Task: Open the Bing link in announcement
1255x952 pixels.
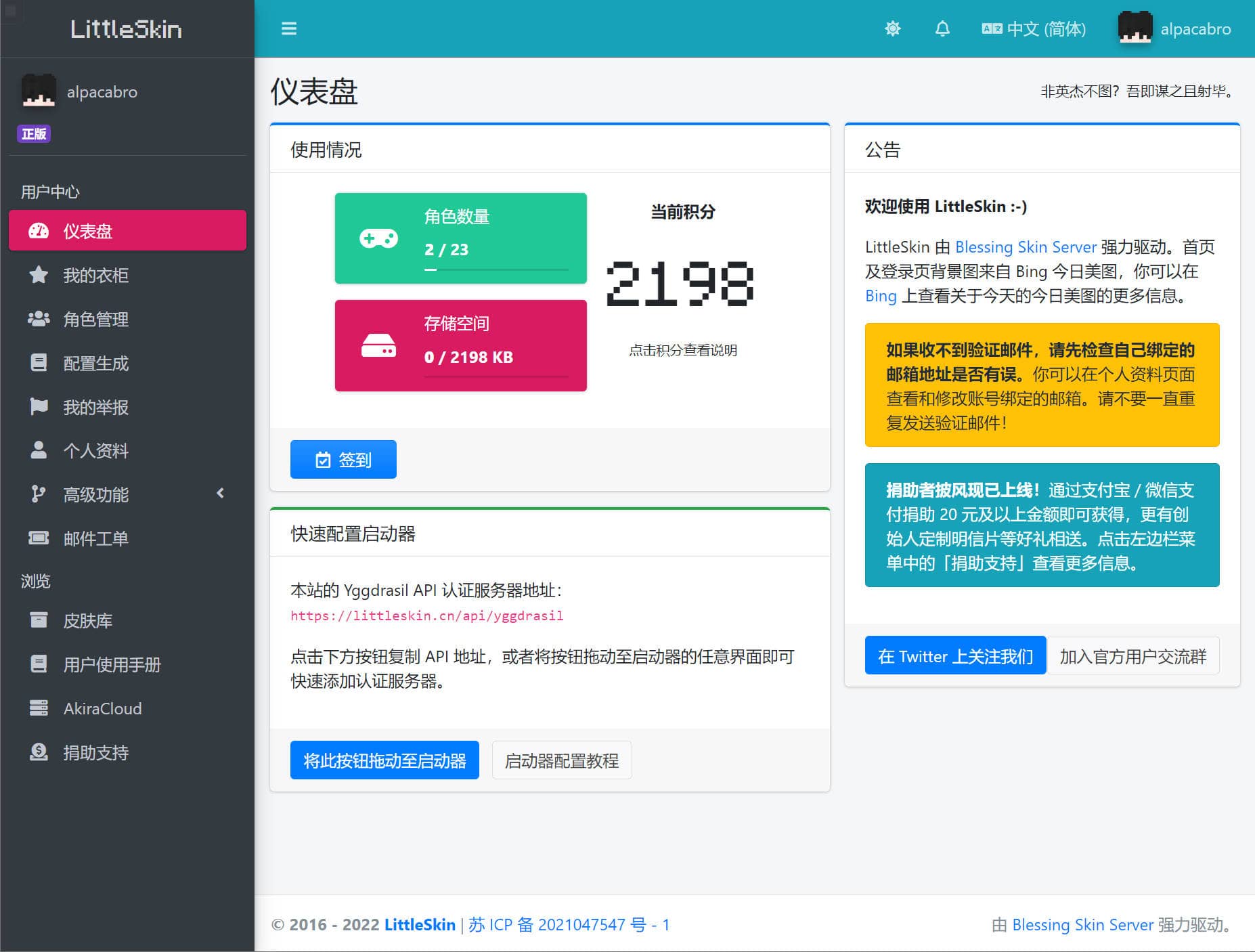Action: click(x=881, y=296)
